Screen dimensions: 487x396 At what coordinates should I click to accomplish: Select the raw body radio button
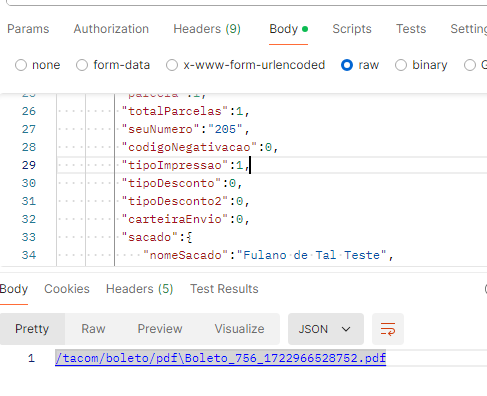(x=347, y=65)
